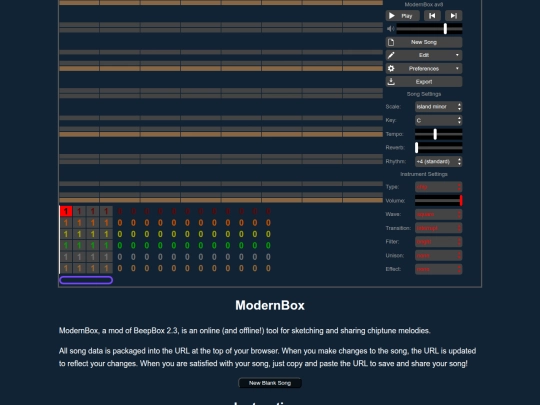Select the red channel second bar cell

click(79, 211)
